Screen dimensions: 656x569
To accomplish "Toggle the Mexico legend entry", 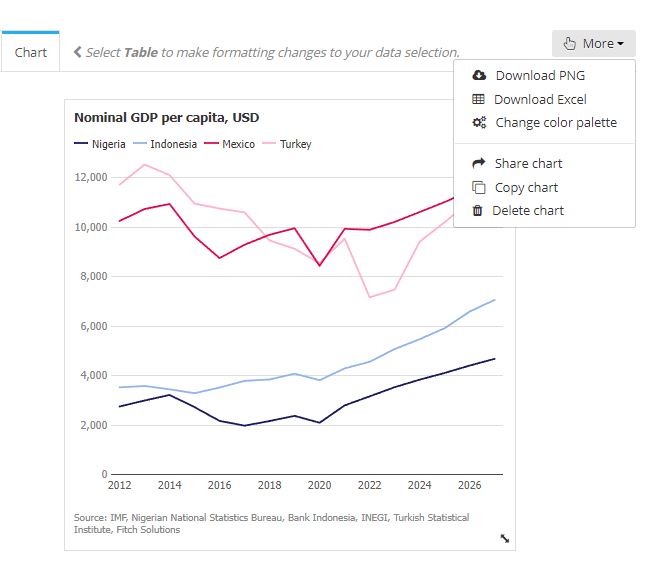I will 230,144.
